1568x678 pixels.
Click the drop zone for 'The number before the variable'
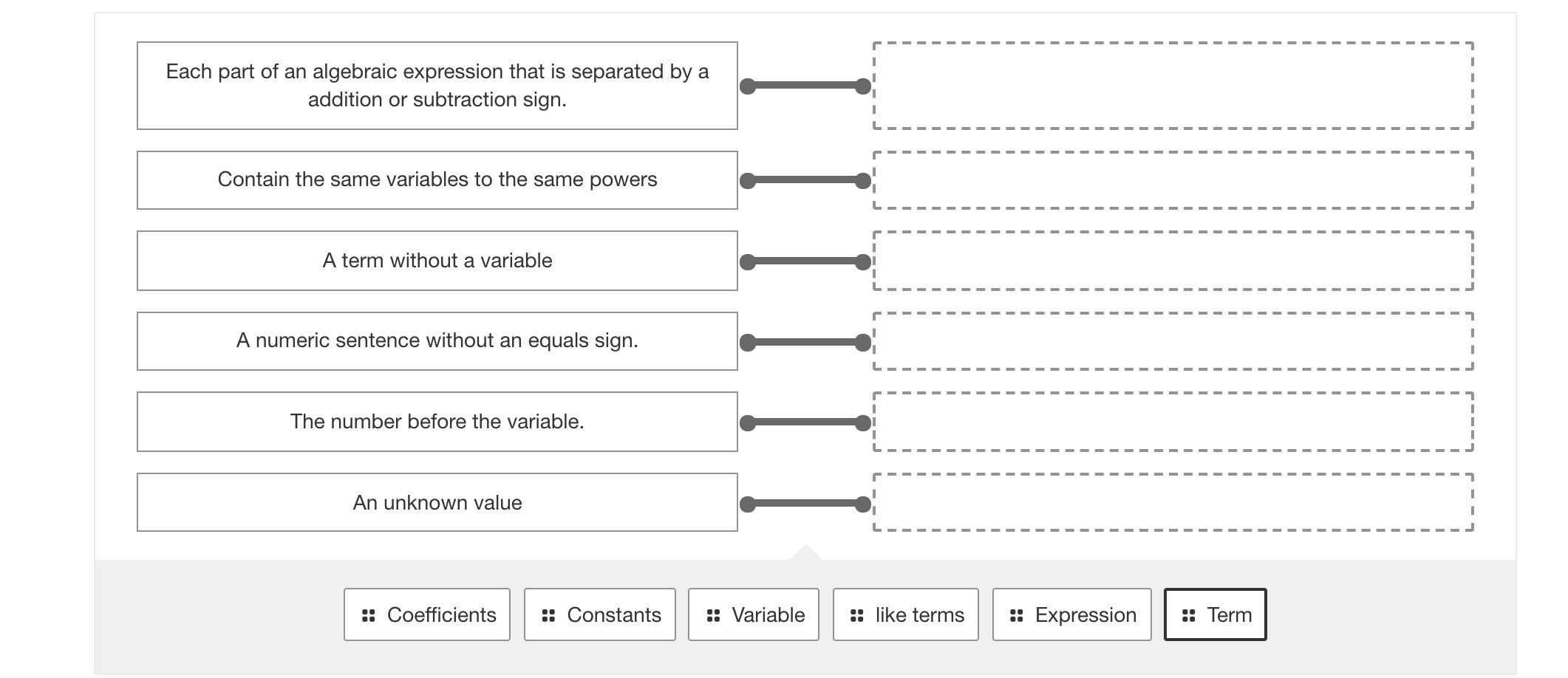(1173, 422)
